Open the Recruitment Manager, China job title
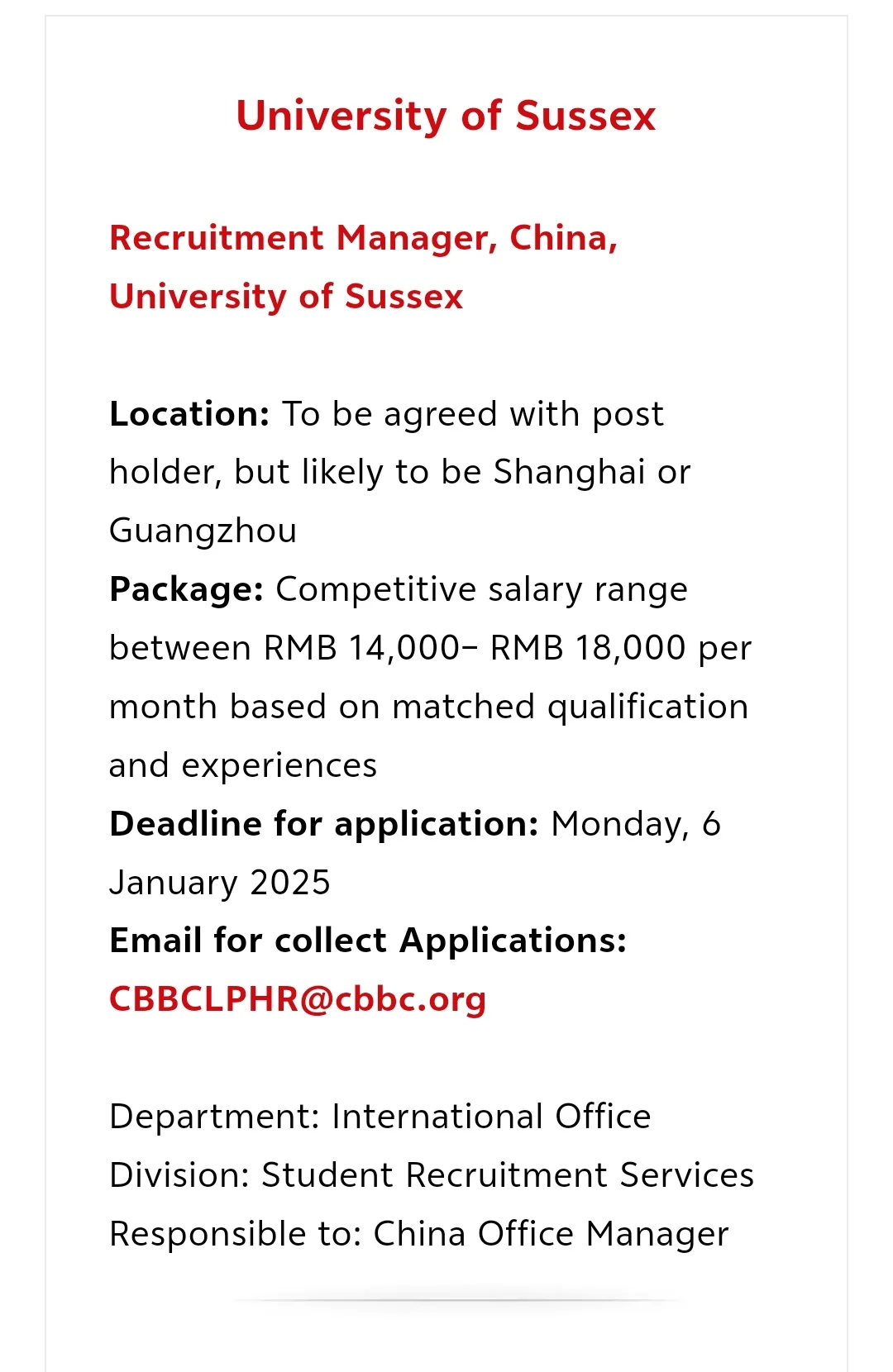This screenshot has width=893, height=1372. (x=364, y=238)
